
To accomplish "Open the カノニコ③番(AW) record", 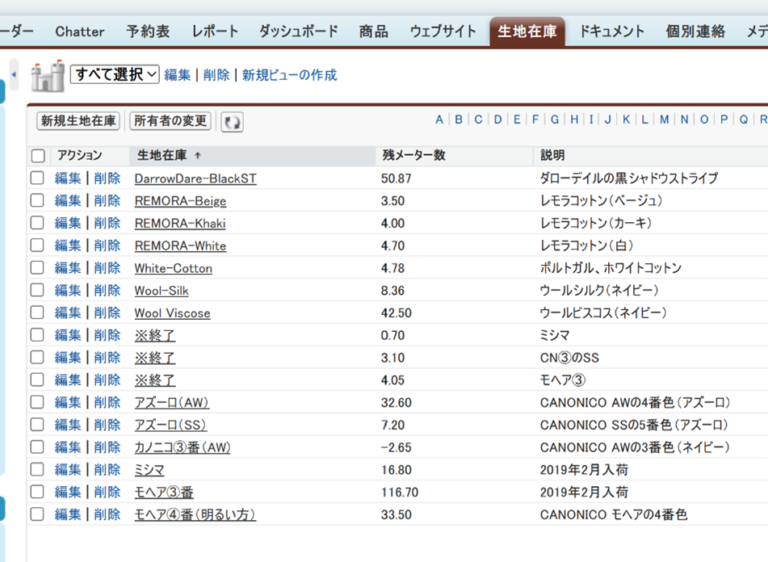I will coord(182,447).
